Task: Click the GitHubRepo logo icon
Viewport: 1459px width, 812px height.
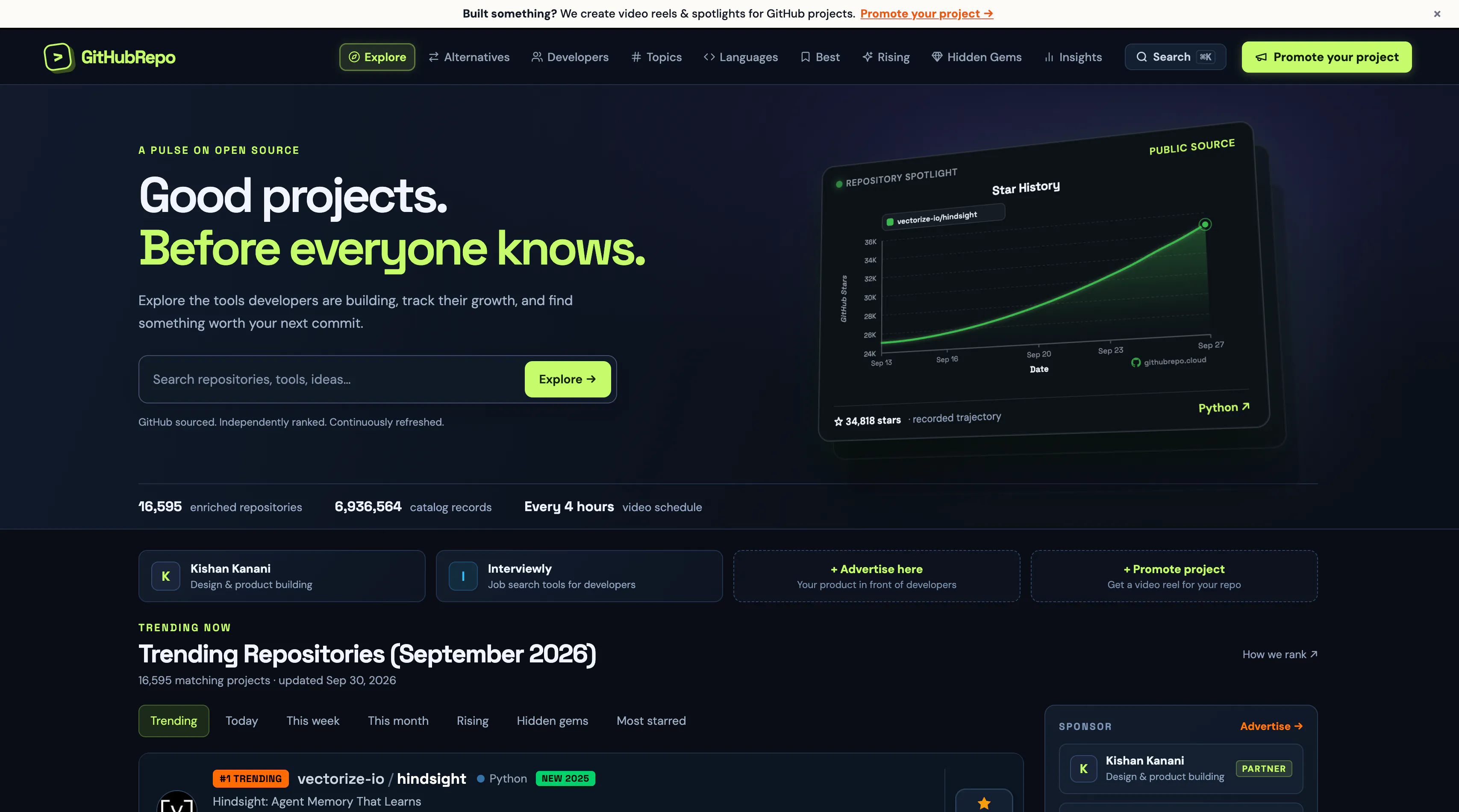Action: pos(59,57)
